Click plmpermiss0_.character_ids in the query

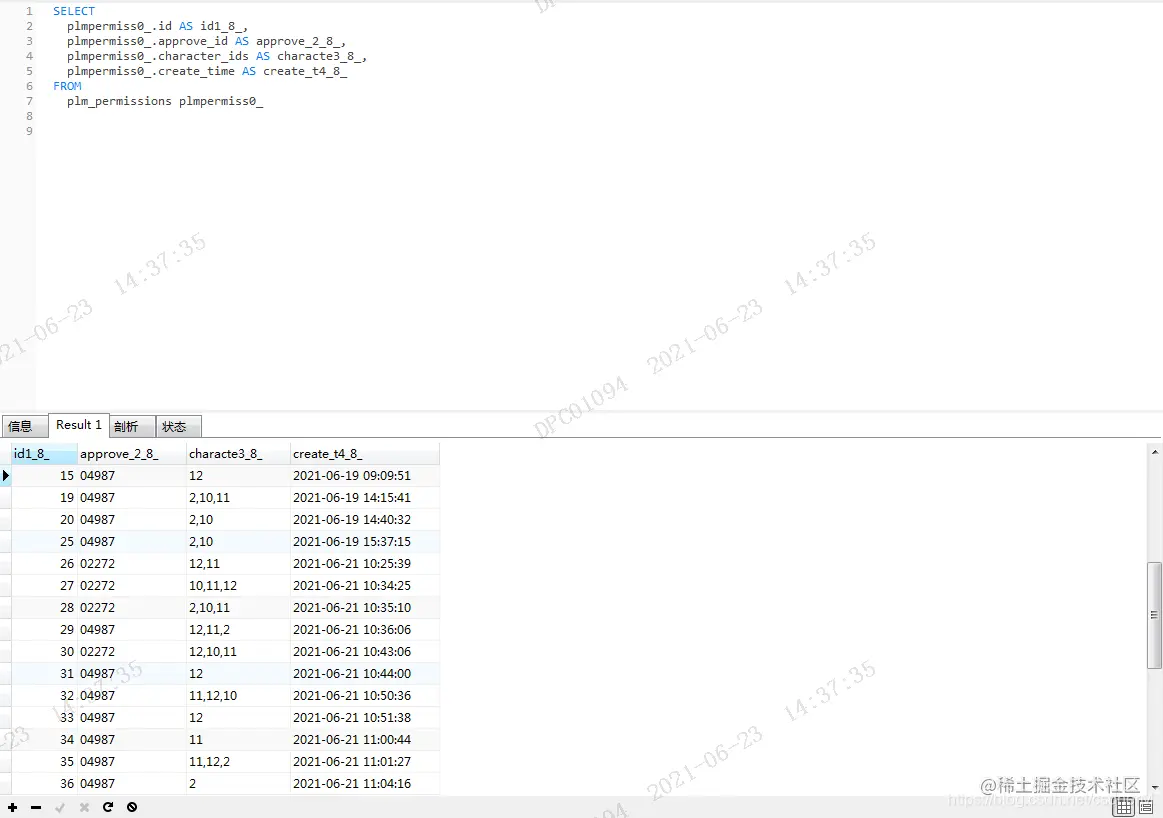[157, 56]
